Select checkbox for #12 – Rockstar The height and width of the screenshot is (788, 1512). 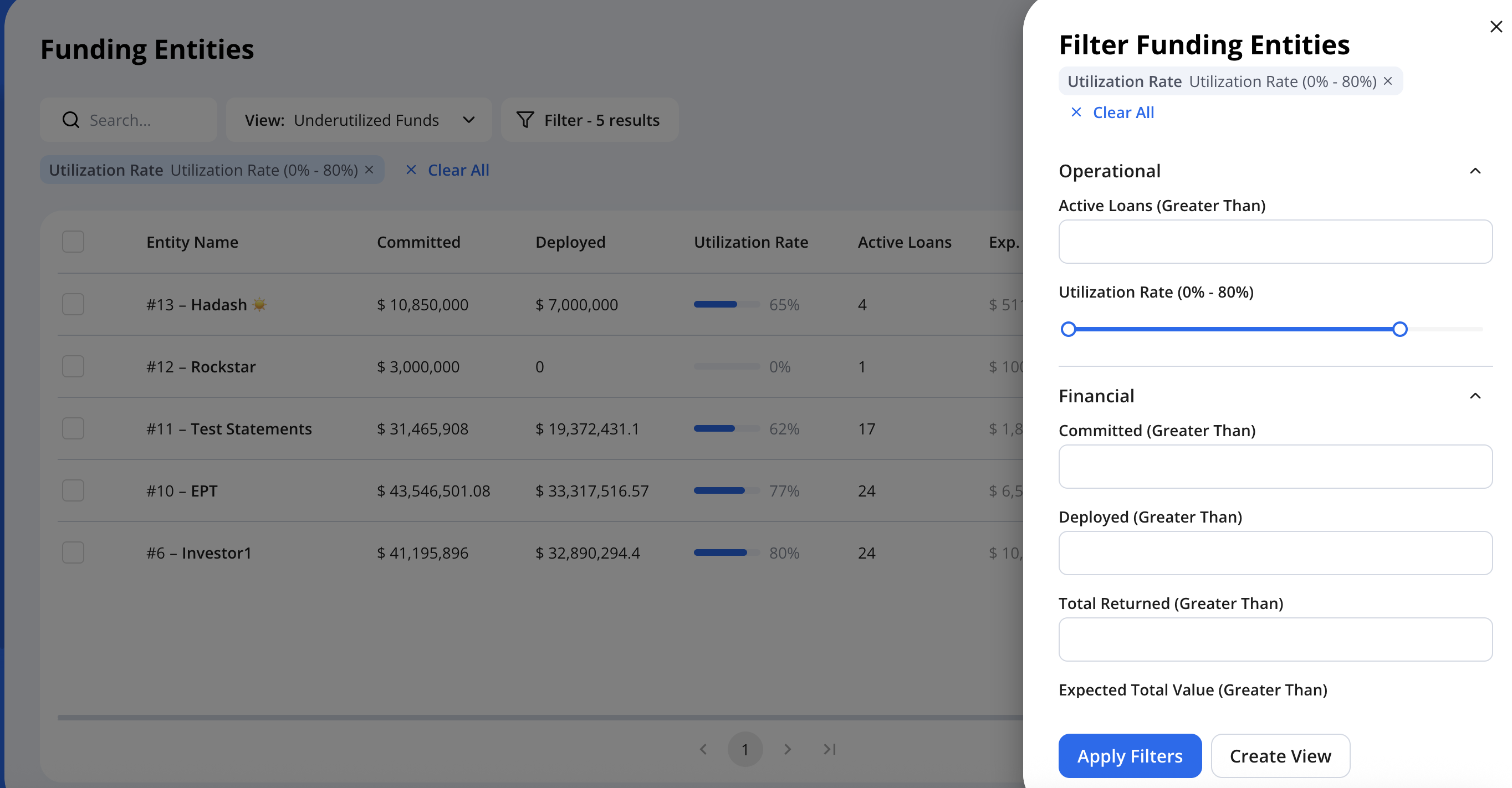coord(73,367)
